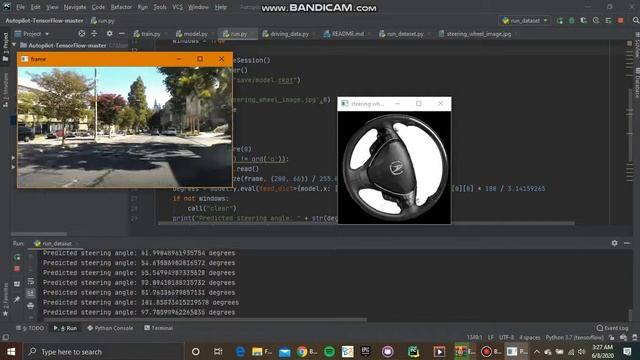Click the Search Everywhere magnifier icon
The width and height of the screenshot is (640, 360).
(636, 20)
